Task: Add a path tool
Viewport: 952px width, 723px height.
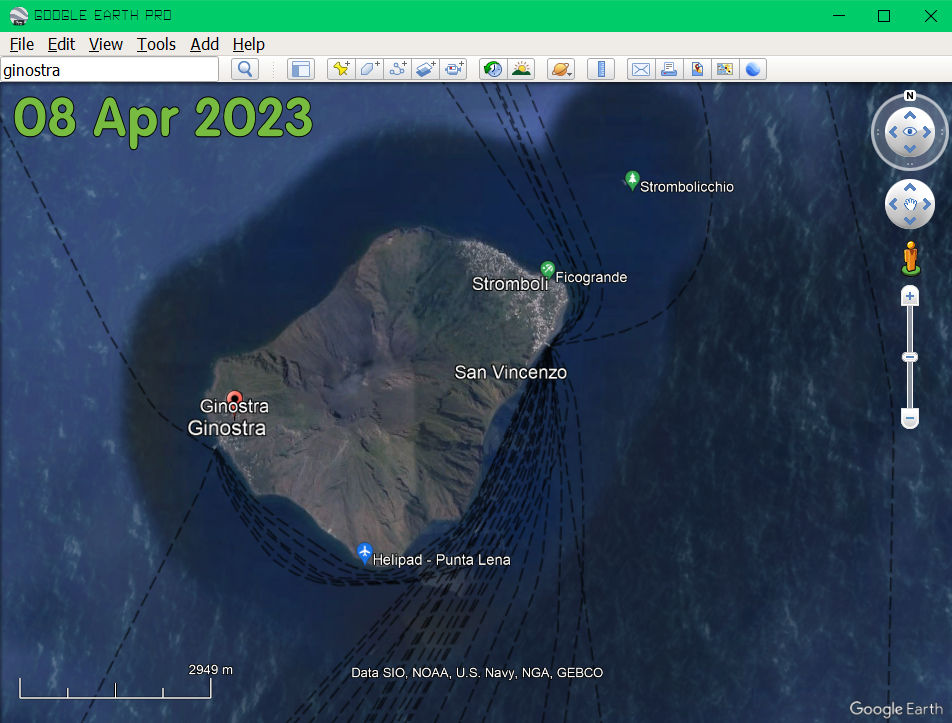Action: click(398, 69)
